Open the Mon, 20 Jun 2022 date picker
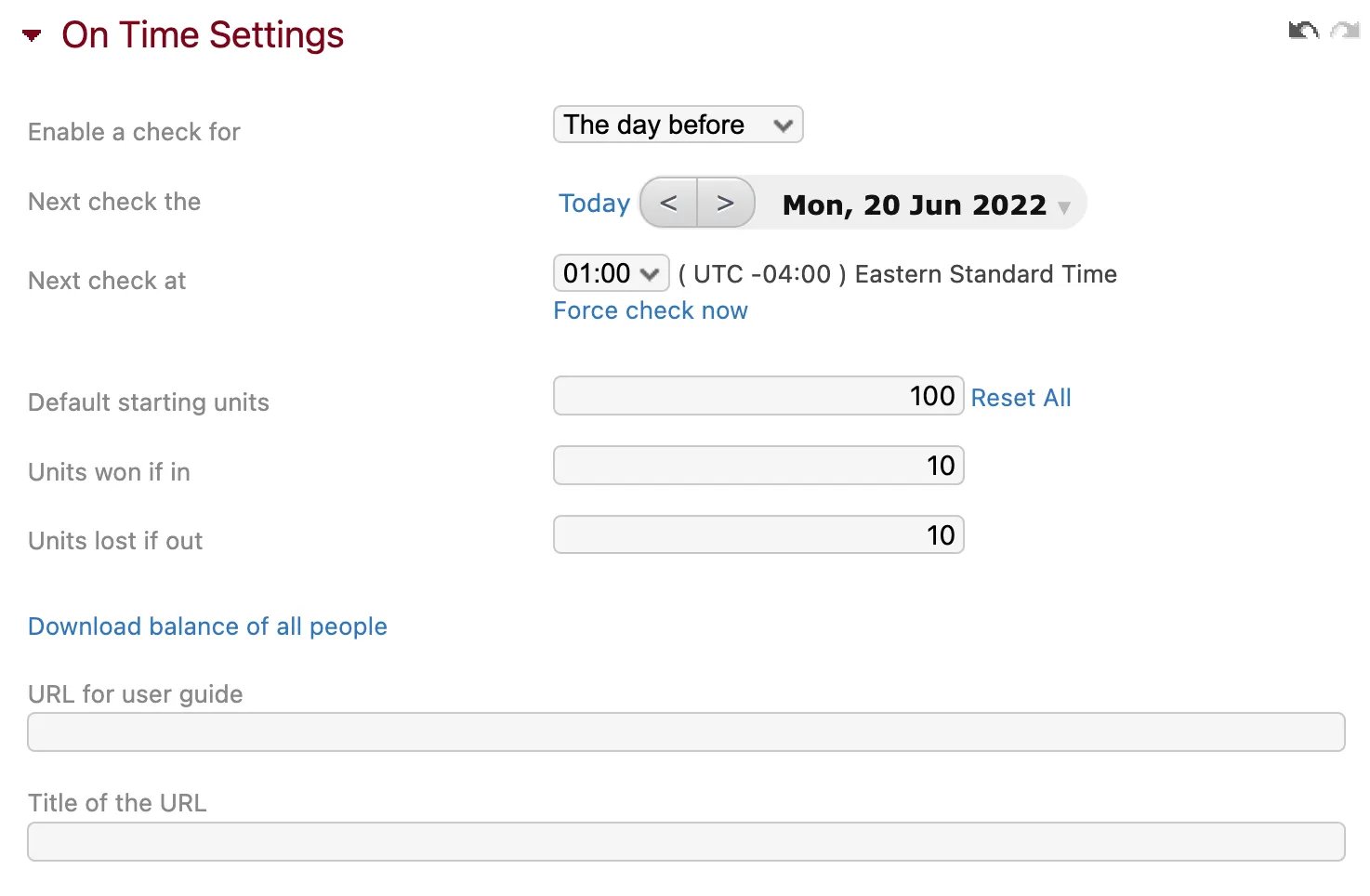The width and height of the screenshot is (1370, 896). [927, 204]
